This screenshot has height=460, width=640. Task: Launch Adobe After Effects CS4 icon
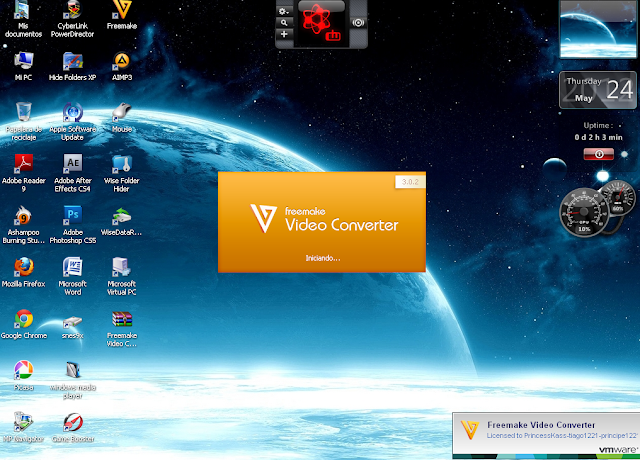point(72,173)
